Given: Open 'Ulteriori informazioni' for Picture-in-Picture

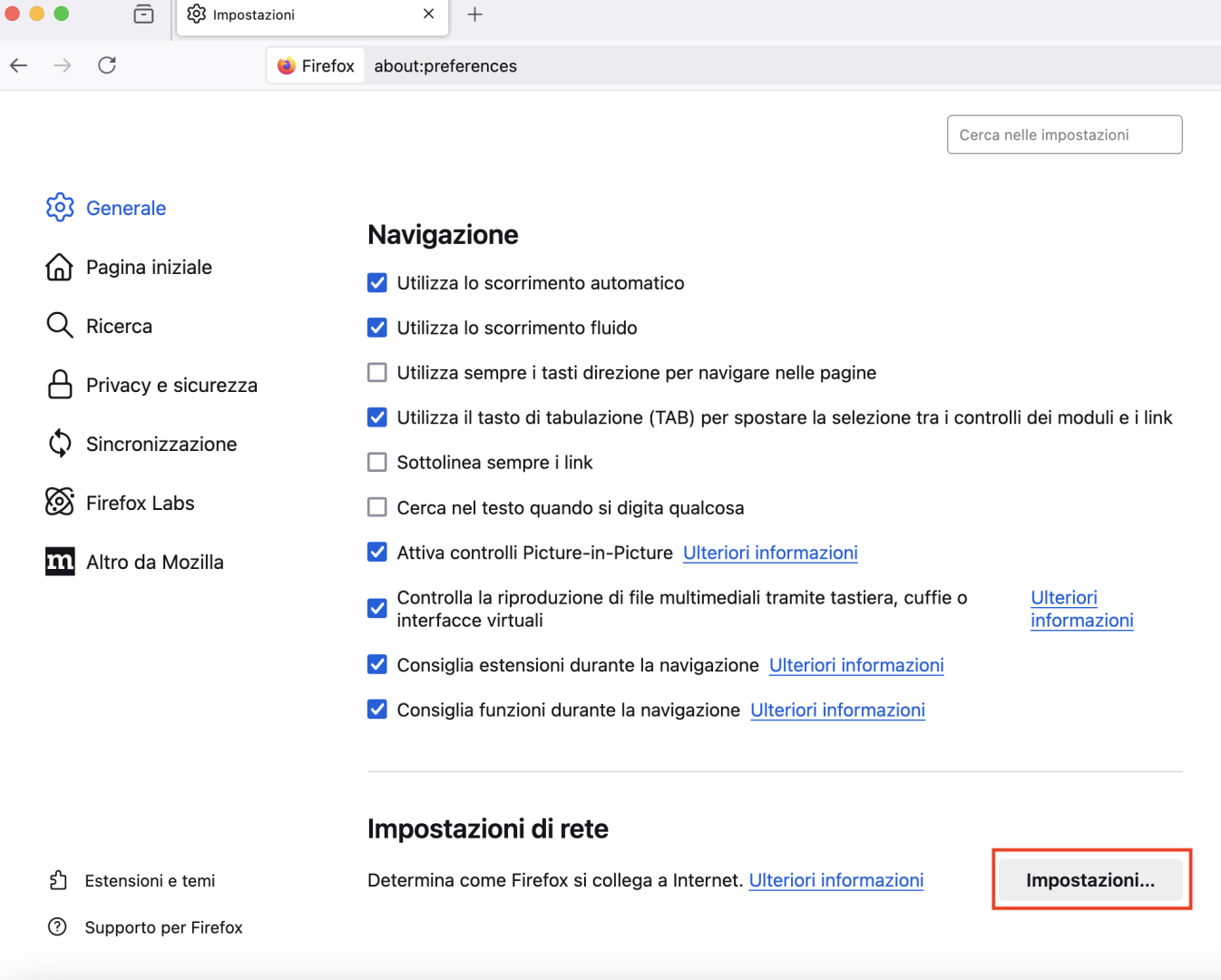Looking at the screenshot, I should (x=770, y=552).
